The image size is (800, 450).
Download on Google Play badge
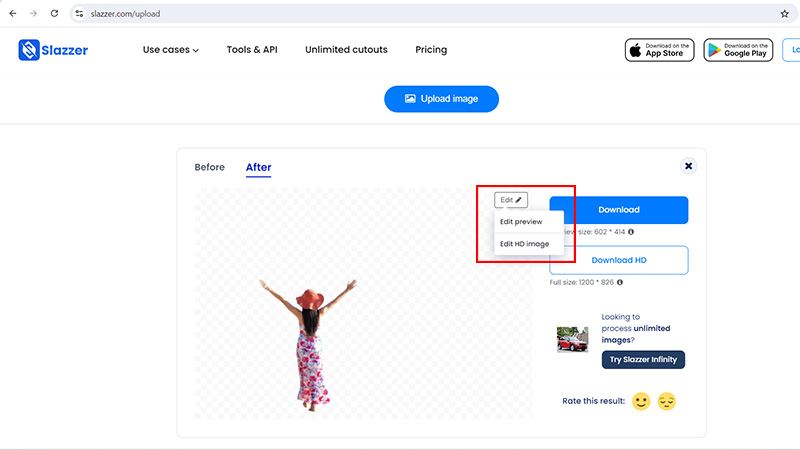coord(738,50)
